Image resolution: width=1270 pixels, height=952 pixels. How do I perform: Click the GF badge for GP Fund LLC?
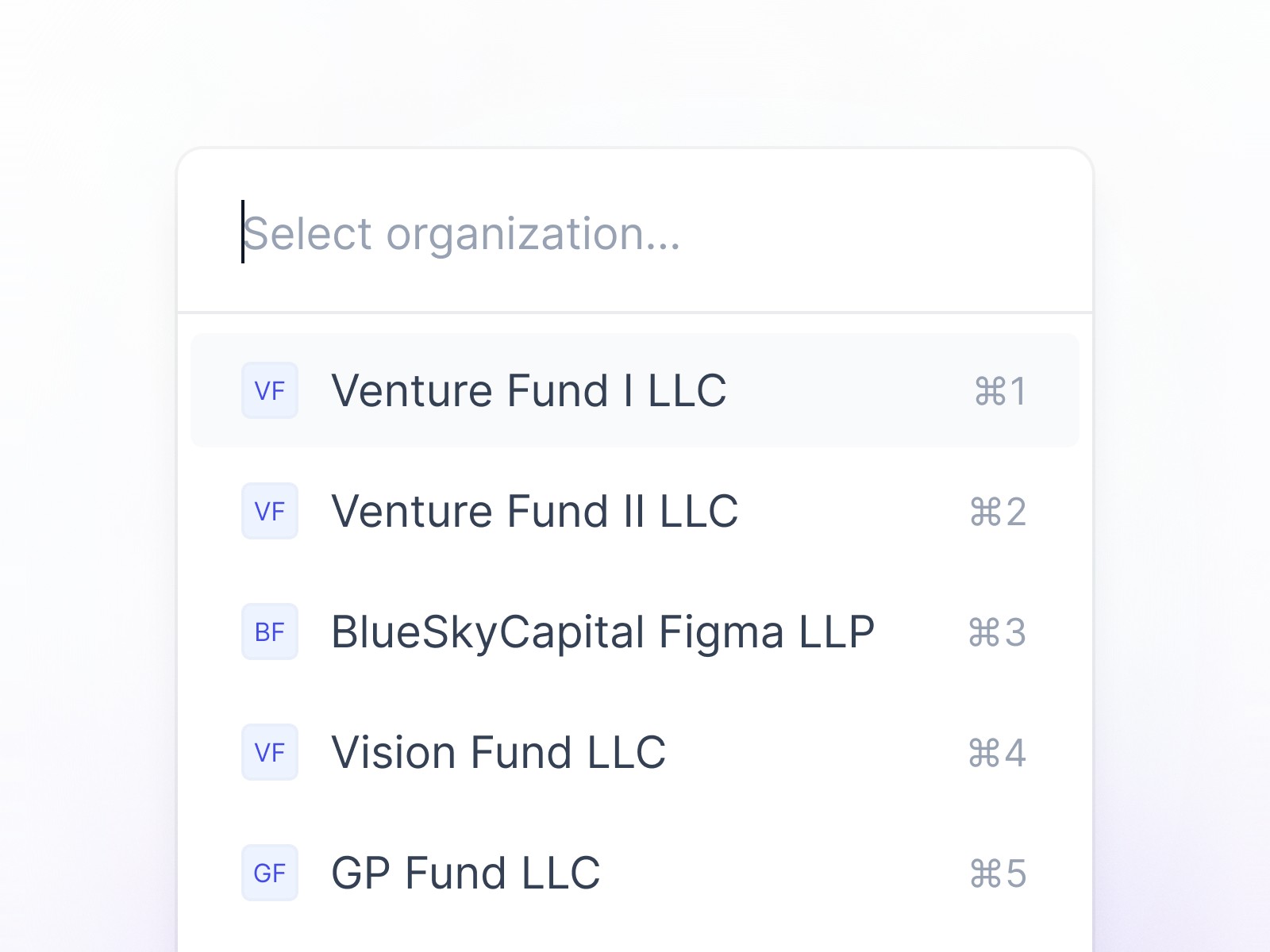270,873
